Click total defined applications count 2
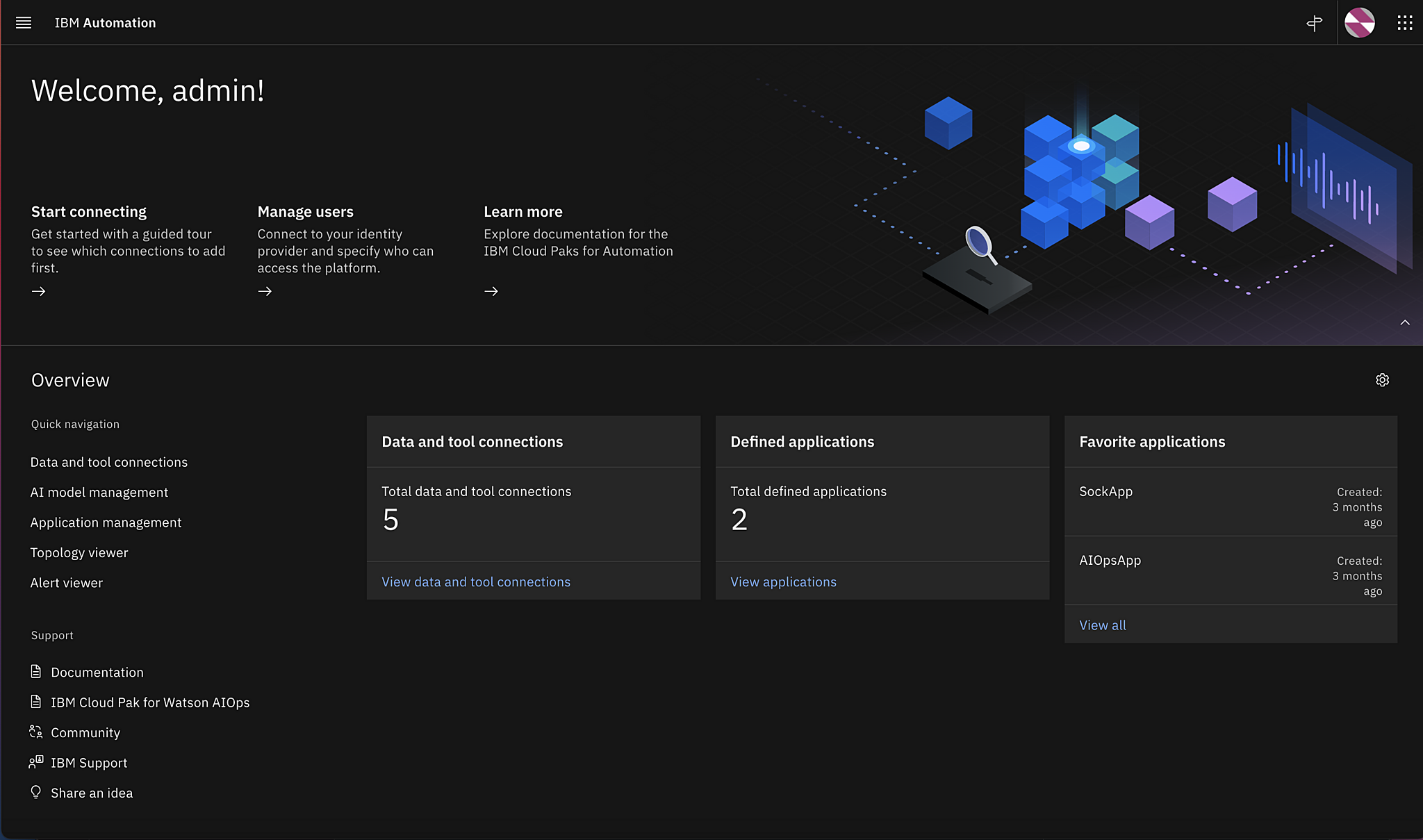Image resolution: width=1423 pixels, height=840 pixels. [739, 520]
